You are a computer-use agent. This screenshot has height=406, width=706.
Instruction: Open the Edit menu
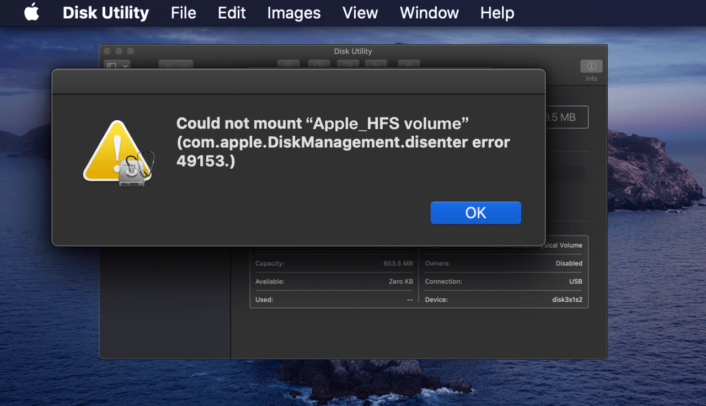[231, 13]
